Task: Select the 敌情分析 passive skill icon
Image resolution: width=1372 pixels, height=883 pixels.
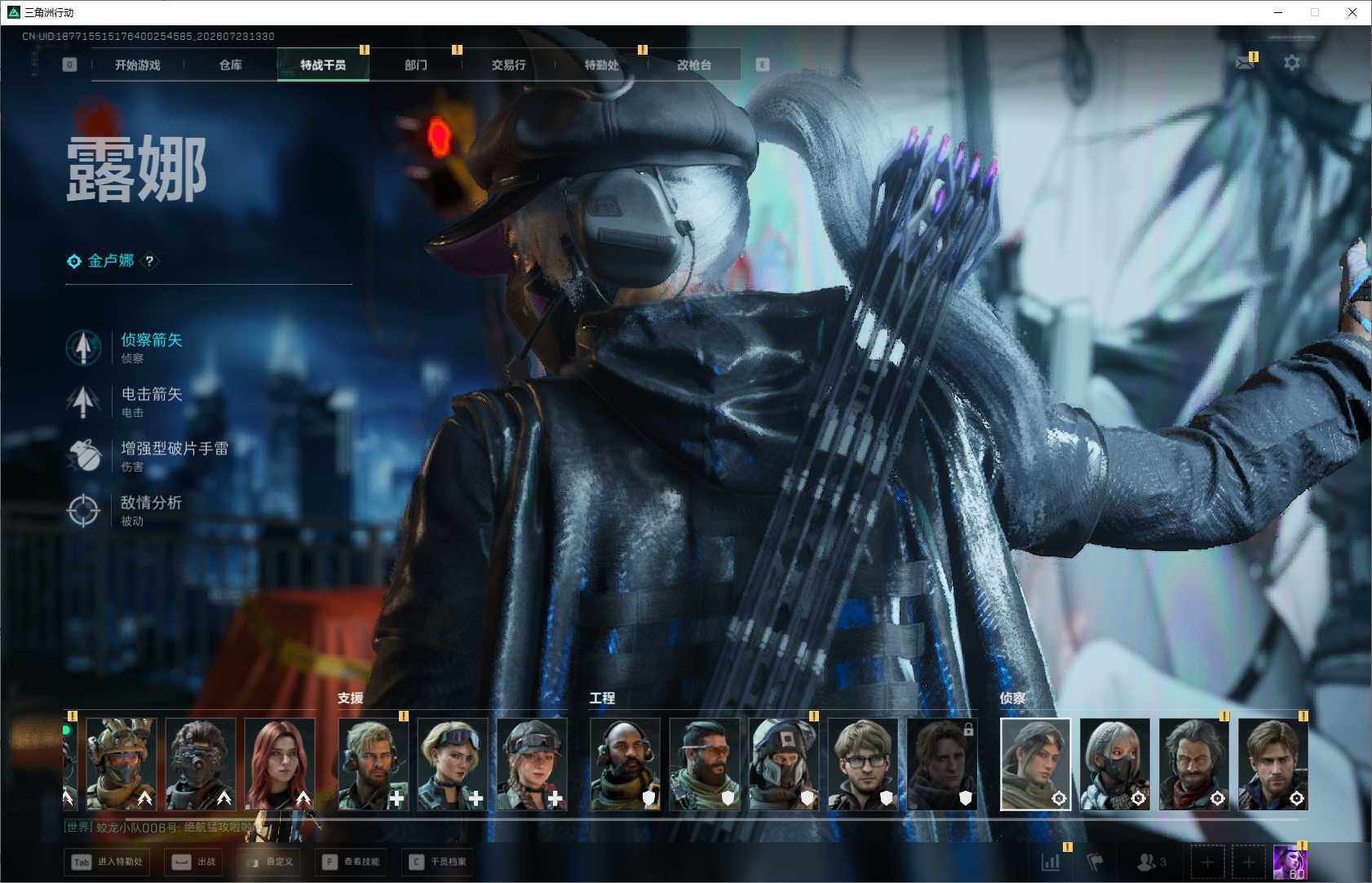Action: [x=83, y=510]
